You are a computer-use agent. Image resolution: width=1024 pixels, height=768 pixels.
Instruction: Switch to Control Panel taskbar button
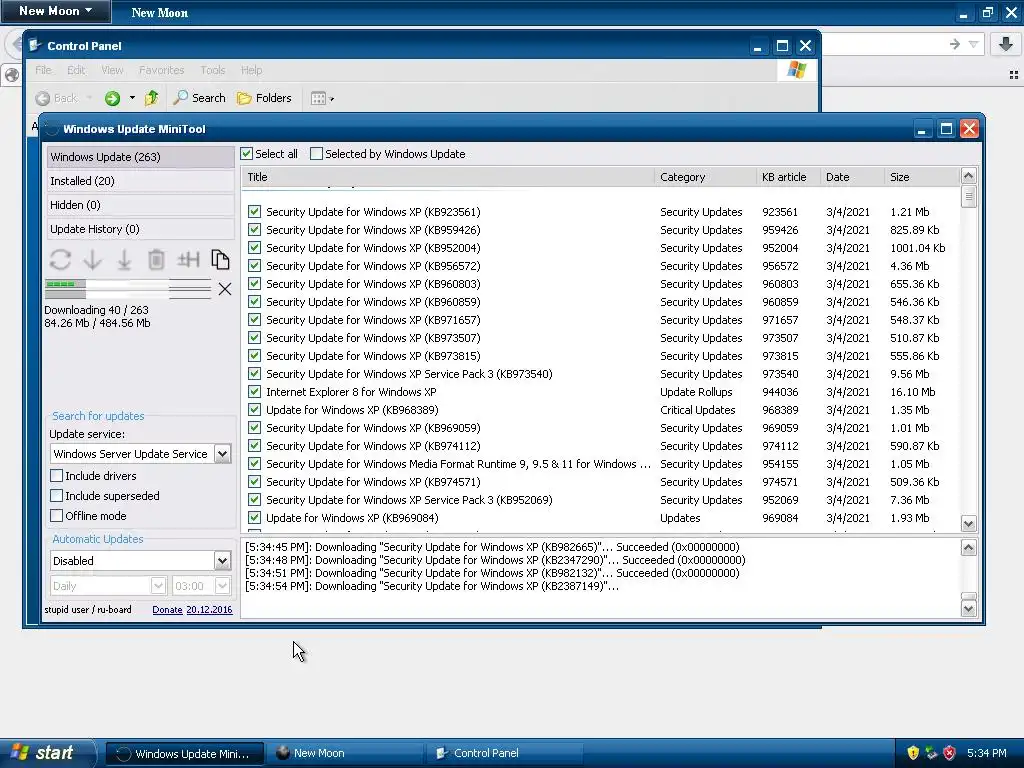tap(506, 753)
